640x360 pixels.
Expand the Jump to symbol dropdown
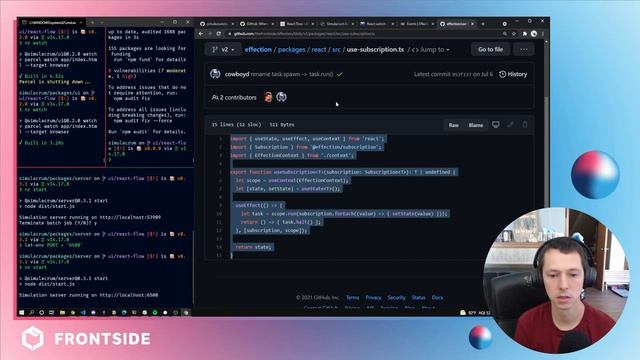click(x=431, y=49)
